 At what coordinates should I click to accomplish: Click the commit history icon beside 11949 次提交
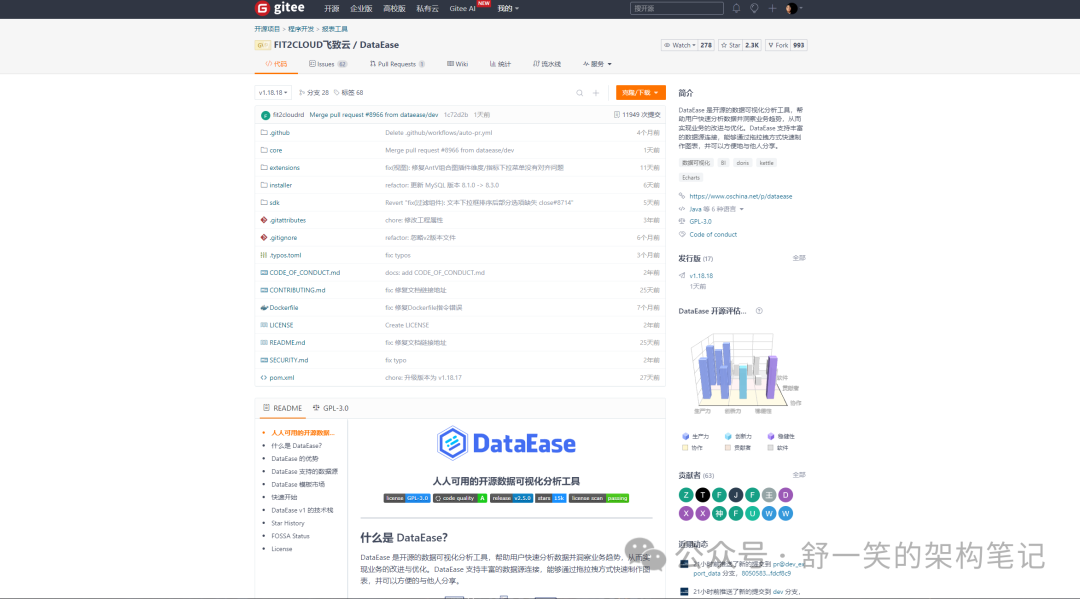[616, 115]
